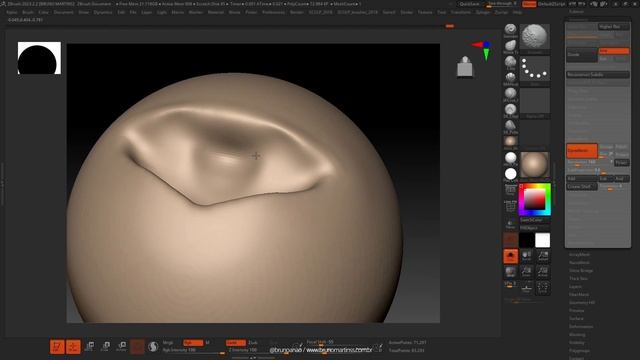Select the Clay brush icon
The image size is (640, 360).
(510, 63)
